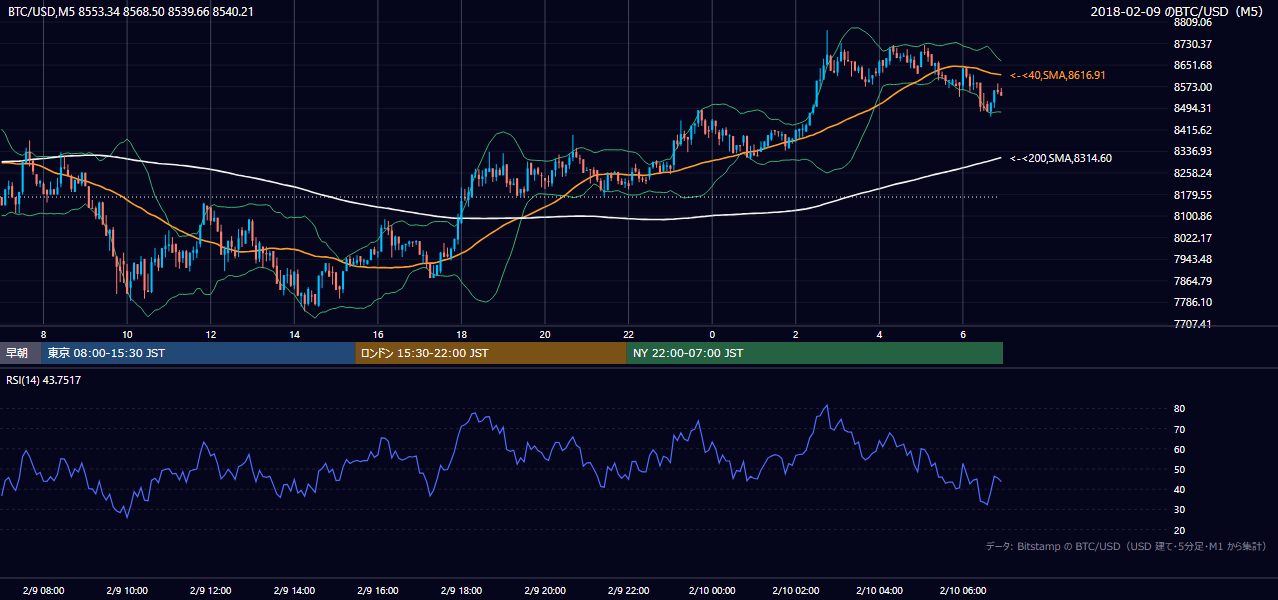Click price axis label 8336.93

1192,151
